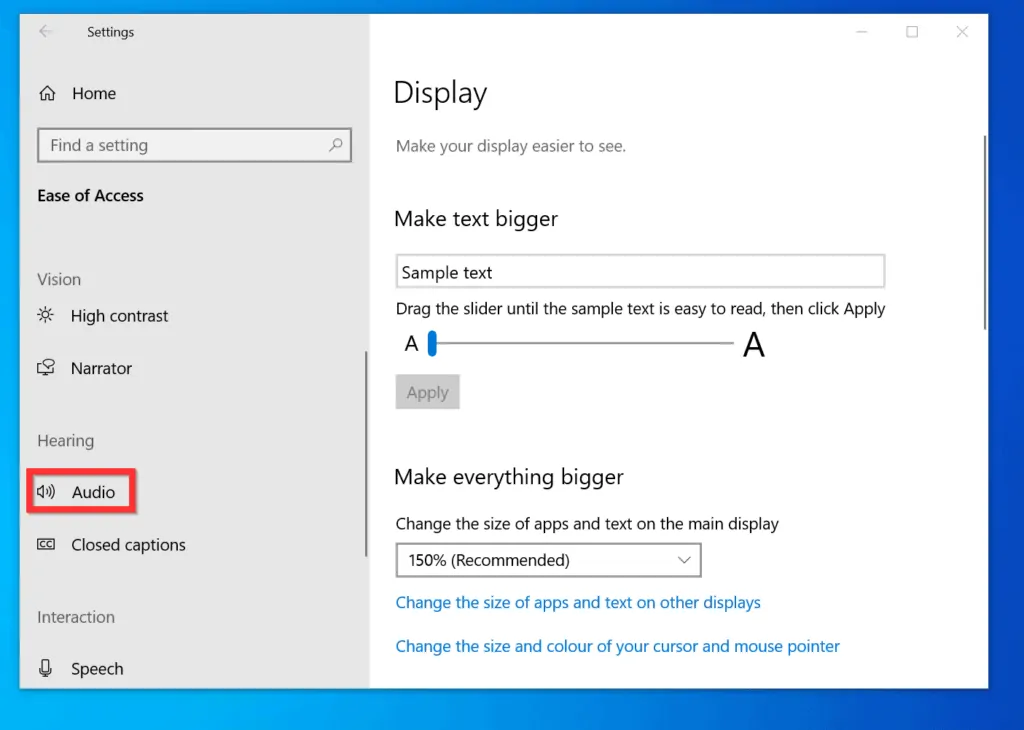Viewport: 1024px width, 730px height.
Task: Go back using the back arrow
Action: tap(45, 32)
